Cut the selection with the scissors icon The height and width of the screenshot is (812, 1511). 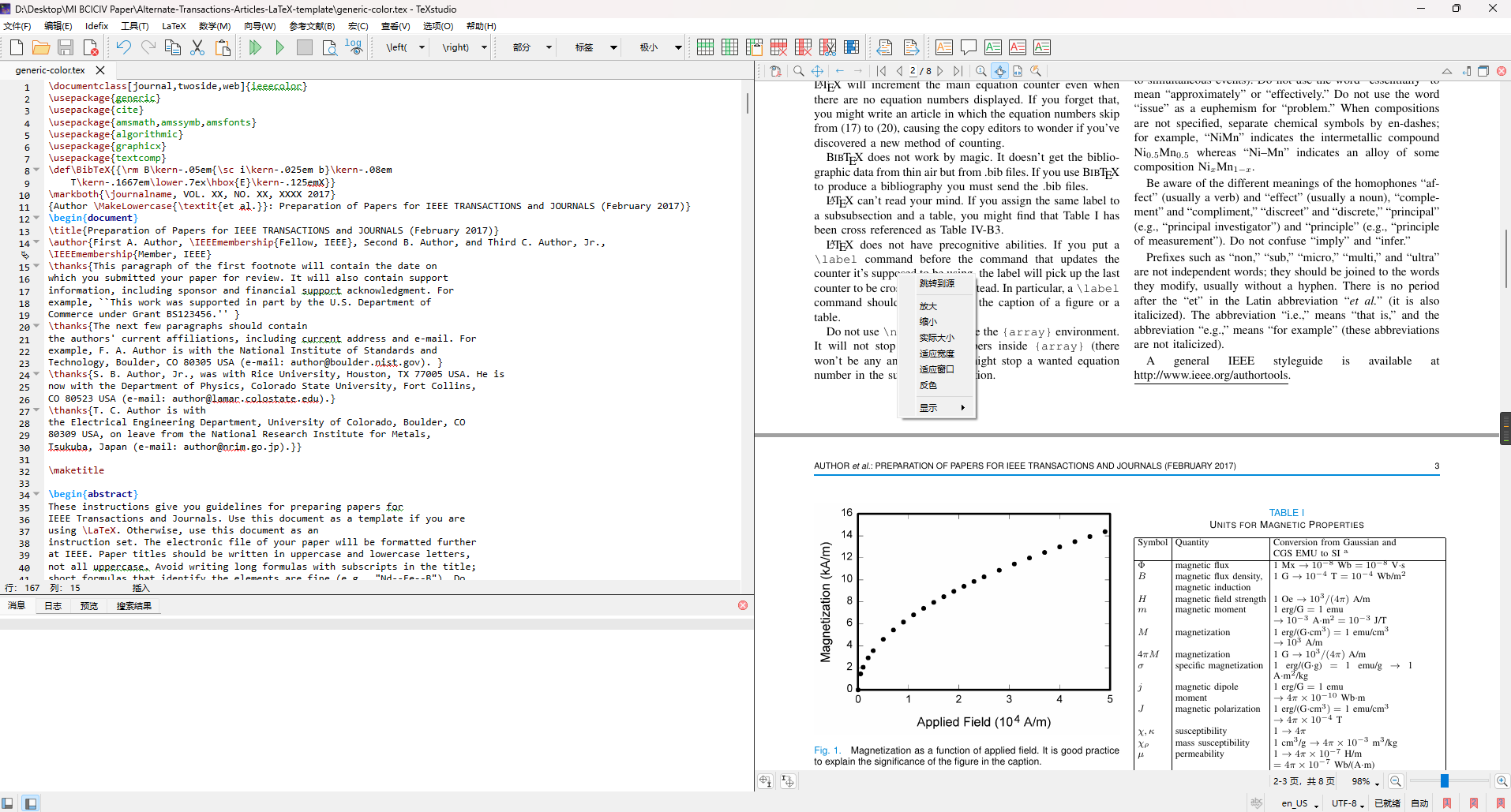pos(197,47)
